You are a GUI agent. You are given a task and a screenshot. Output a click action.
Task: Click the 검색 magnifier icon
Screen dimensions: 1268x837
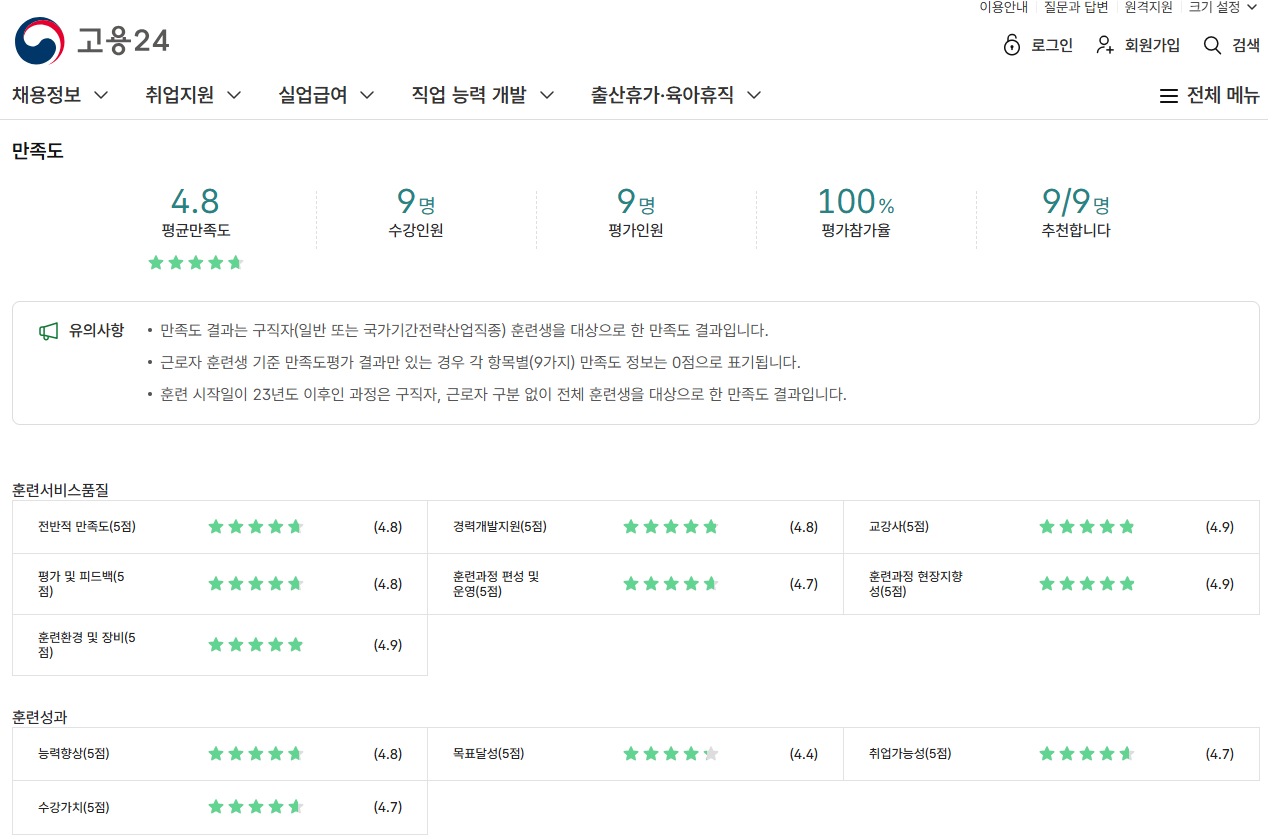coord(1212,45)
